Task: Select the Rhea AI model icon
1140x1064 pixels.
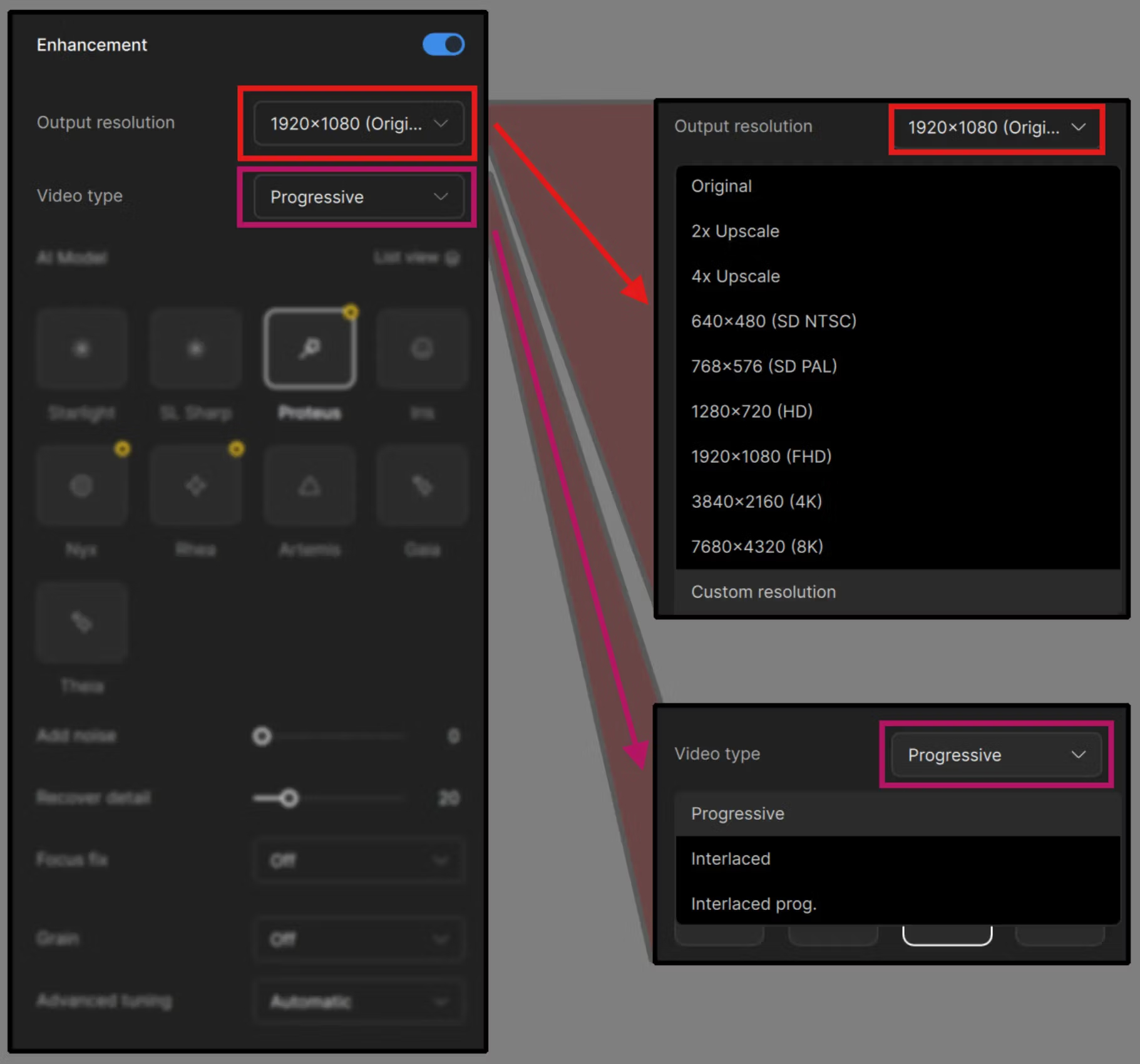Action: (x=196, y=485)
